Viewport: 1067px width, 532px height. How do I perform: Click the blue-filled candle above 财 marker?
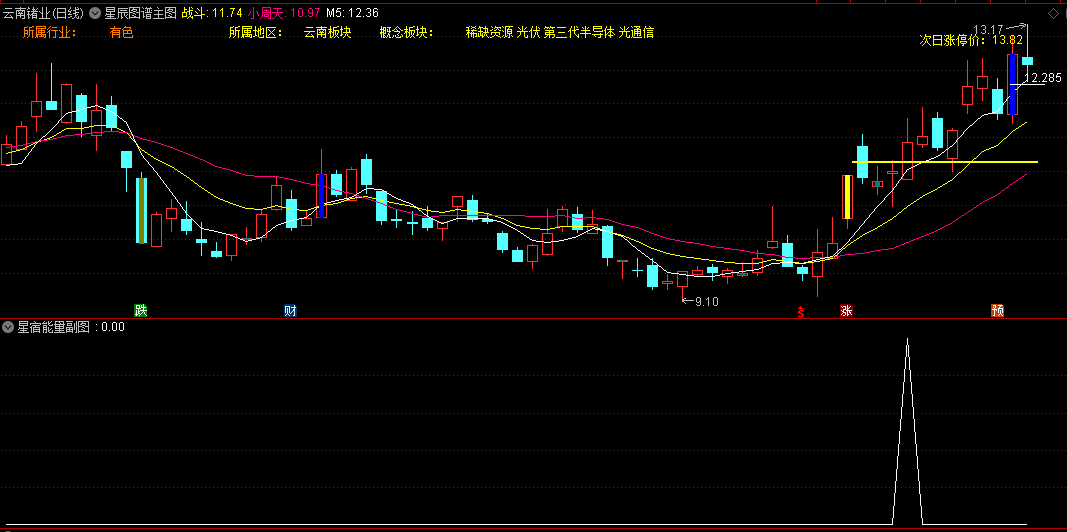pyautogui.click(x=321, y=195)
